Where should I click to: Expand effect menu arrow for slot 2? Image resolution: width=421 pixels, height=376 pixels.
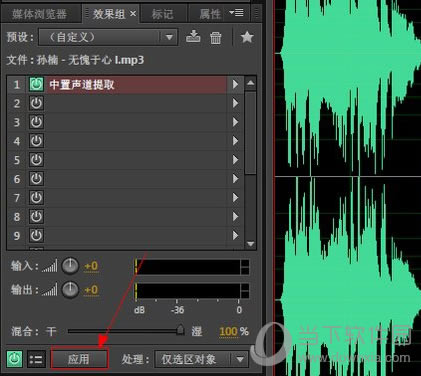click(235, 103)
